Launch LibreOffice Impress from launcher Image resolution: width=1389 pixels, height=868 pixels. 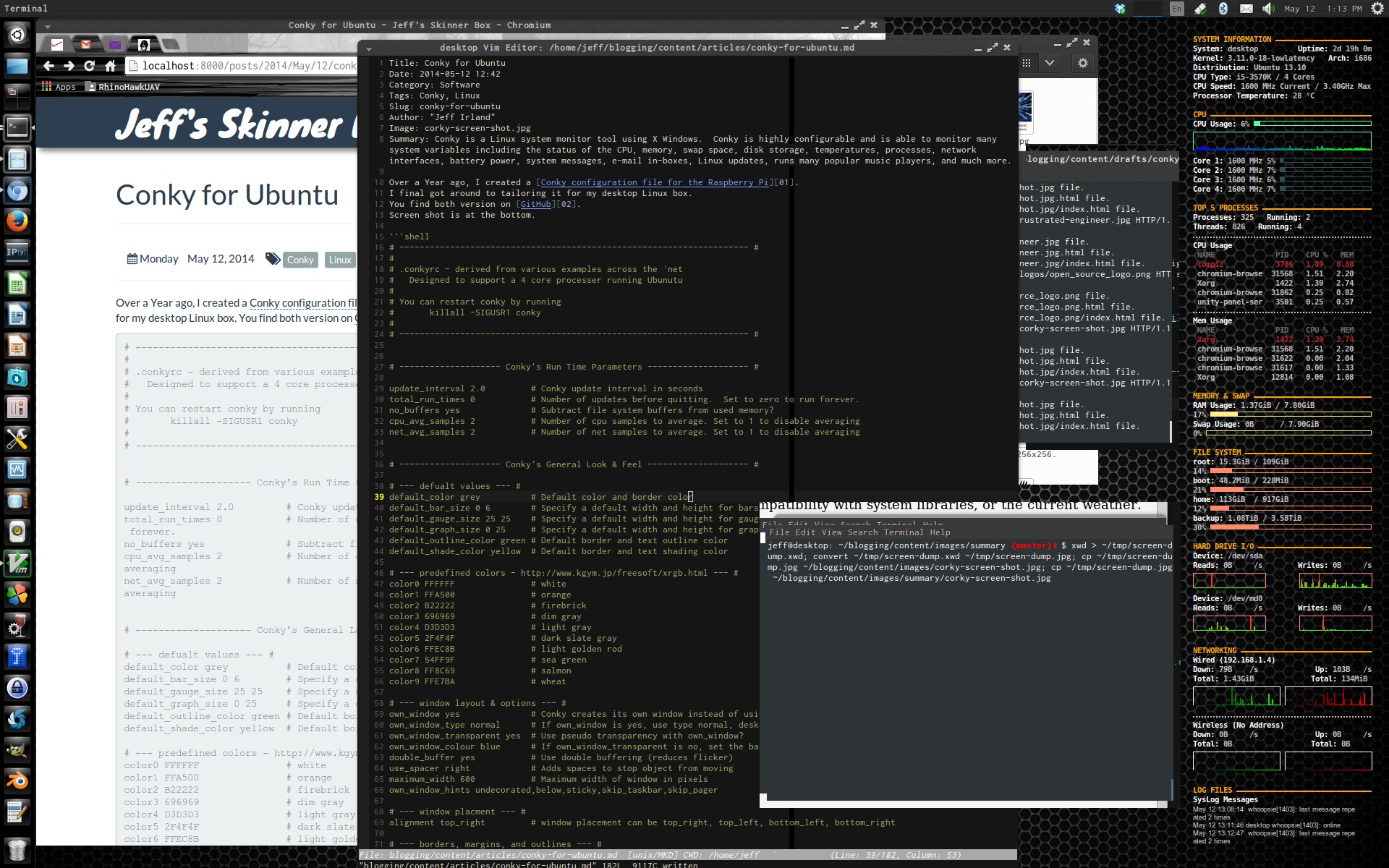point(17,346)
